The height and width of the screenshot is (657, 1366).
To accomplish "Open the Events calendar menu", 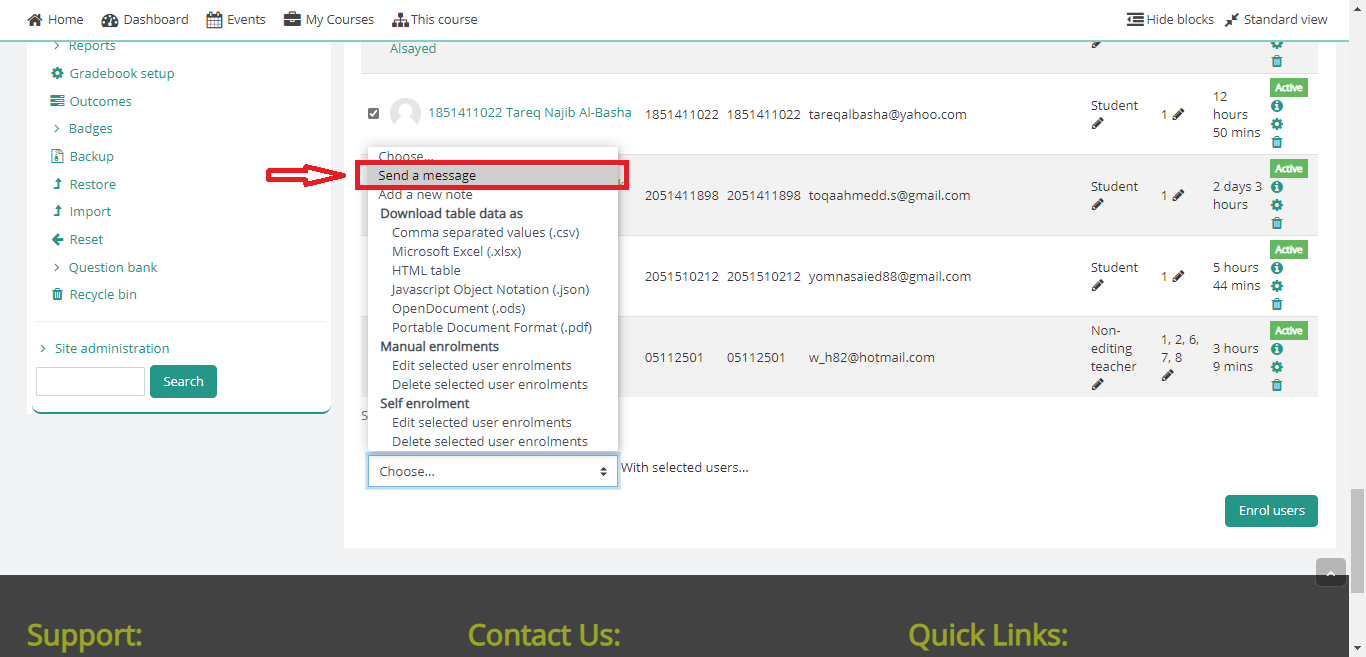I will click(236, 19).
